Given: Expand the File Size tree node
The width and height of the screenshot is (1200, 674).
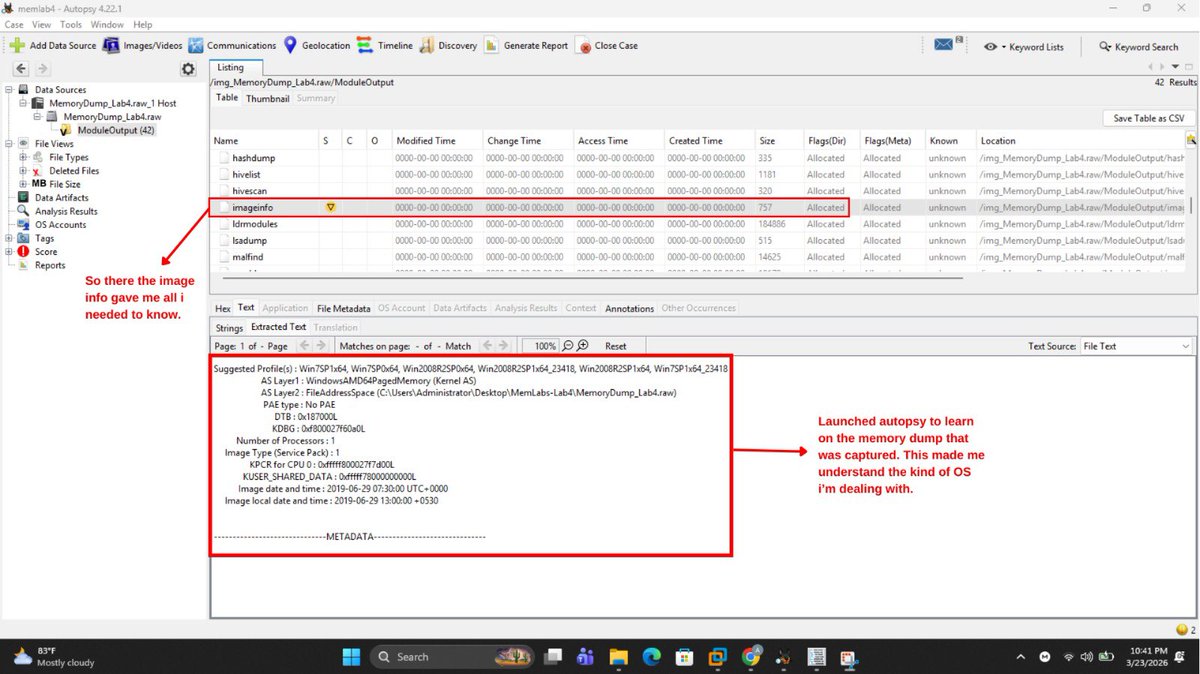Looking at the screenshot, I should [x=24, y=184].
